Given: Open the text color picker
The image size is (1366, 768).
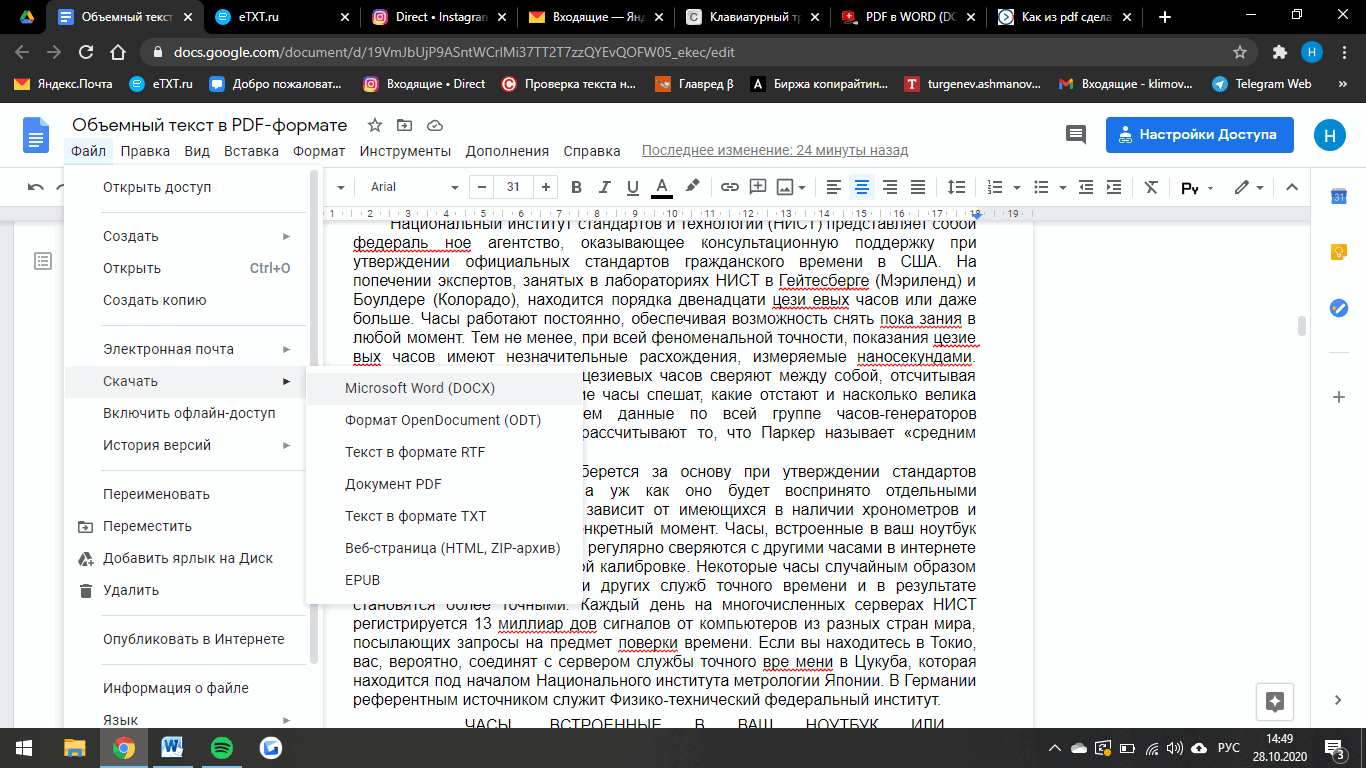Looking at the screenshot, I should [661, 187].
